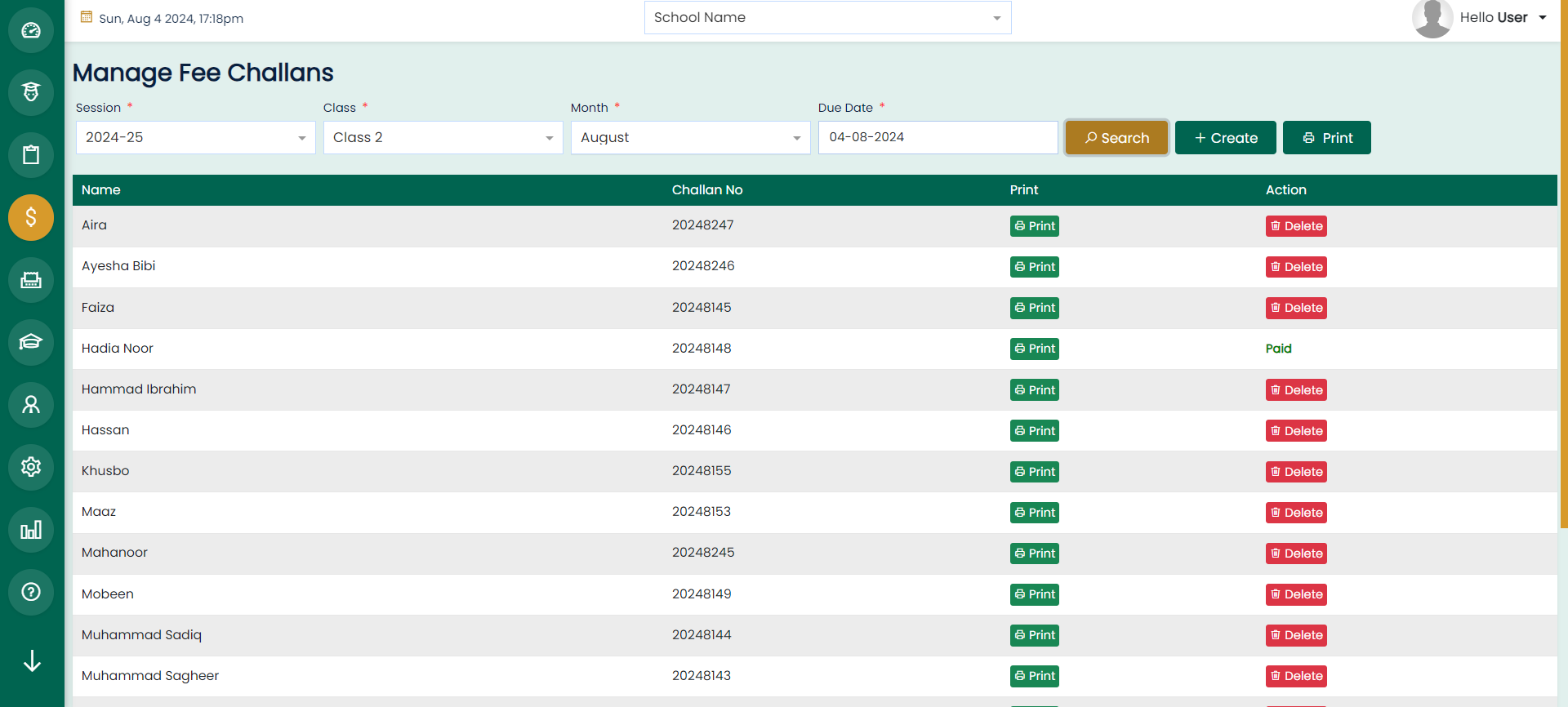Click challan number 20248246
Image resolution: width=1568 pixels, height=707 pixels.
(703, 265)
